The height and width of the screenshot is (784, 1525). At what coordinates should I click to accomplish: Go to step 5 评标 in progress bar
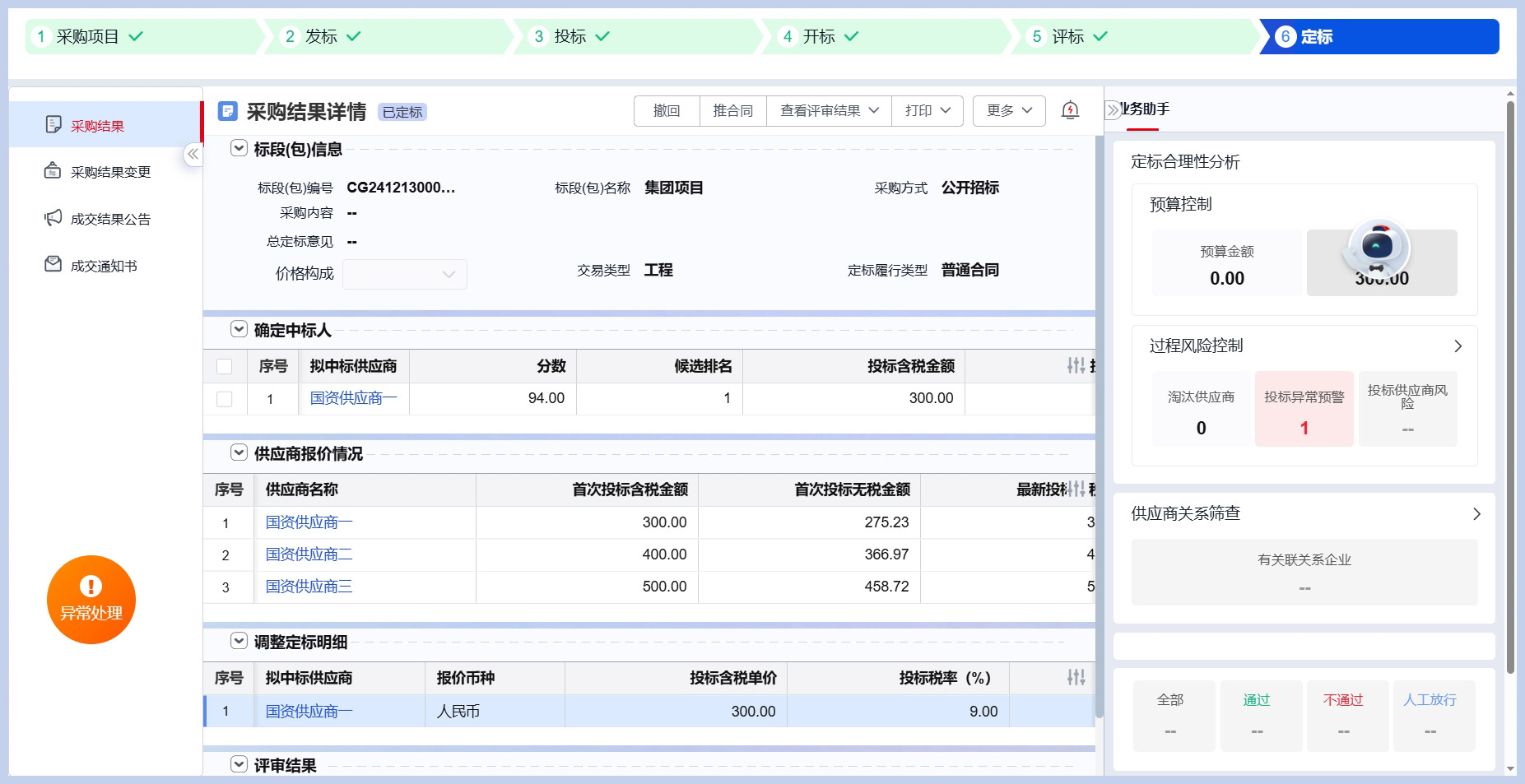tap(1067, 36)
